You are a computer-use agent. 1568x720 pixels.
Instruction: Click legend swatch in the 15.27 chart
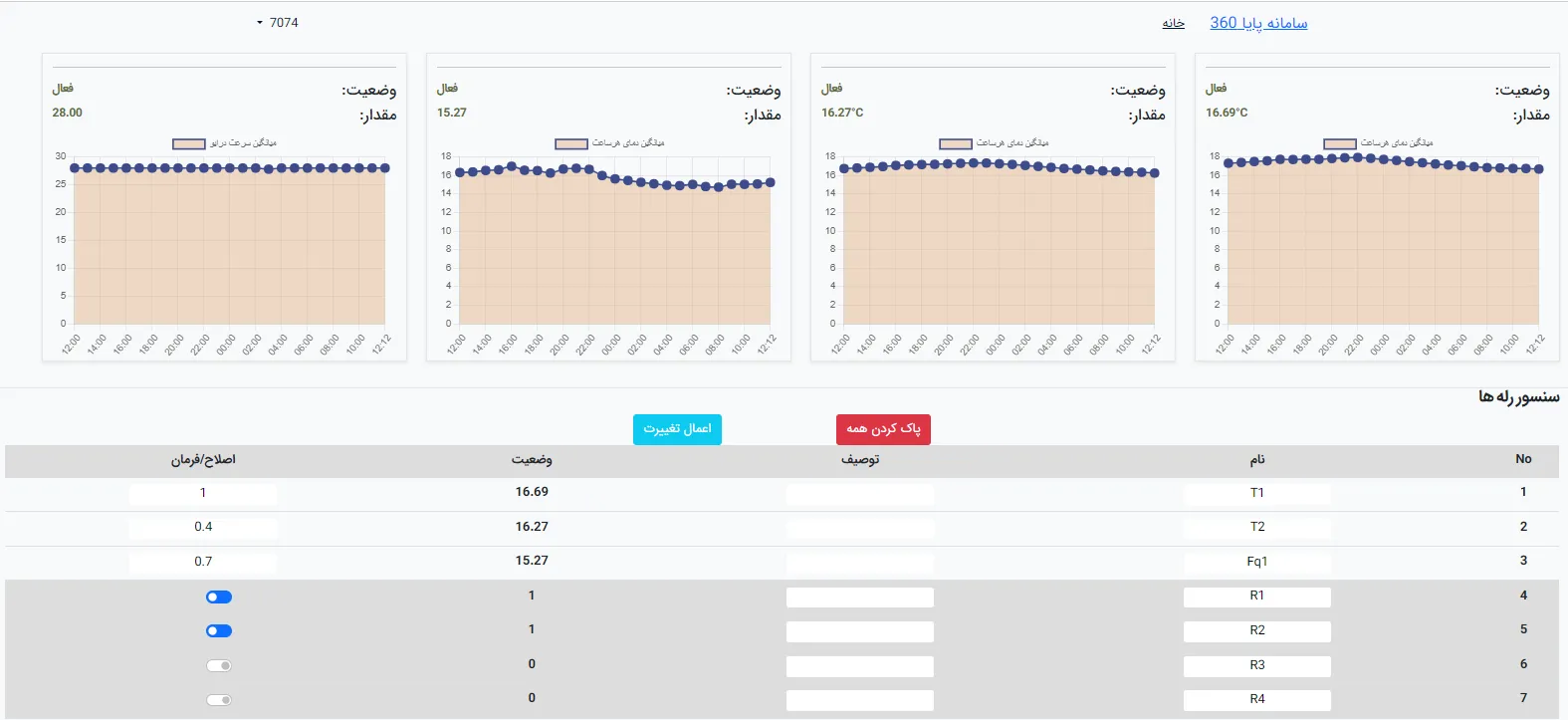571,144
